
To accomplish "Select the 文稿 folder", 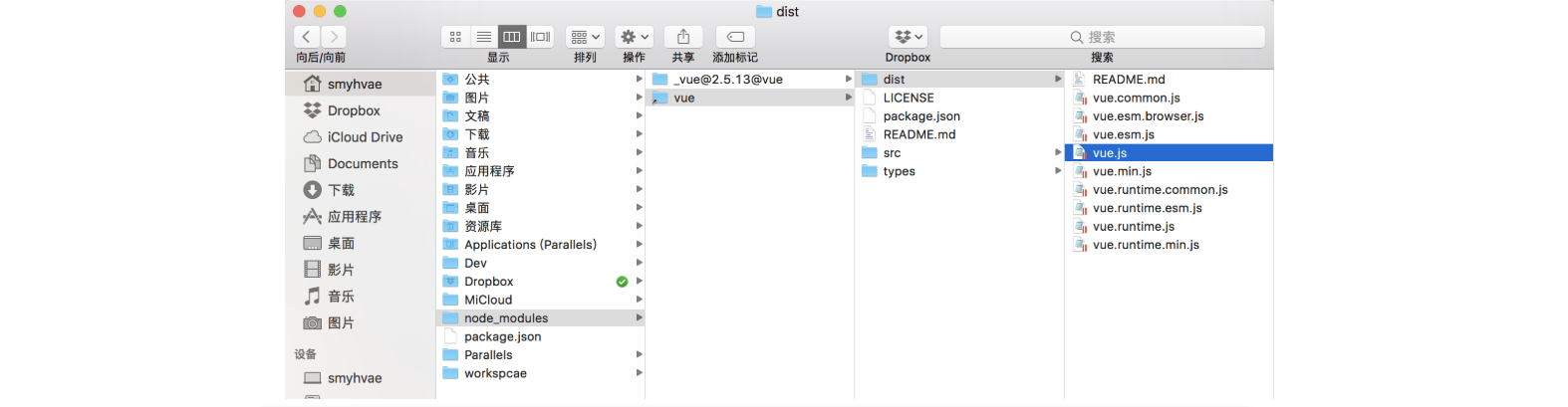I will point(540,115).
